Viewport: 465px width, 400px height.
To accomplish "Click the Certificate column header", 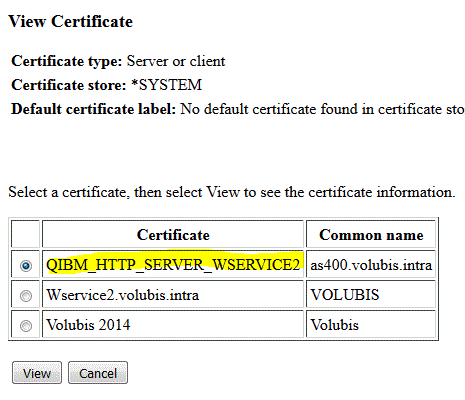I will tap(173, 235).
